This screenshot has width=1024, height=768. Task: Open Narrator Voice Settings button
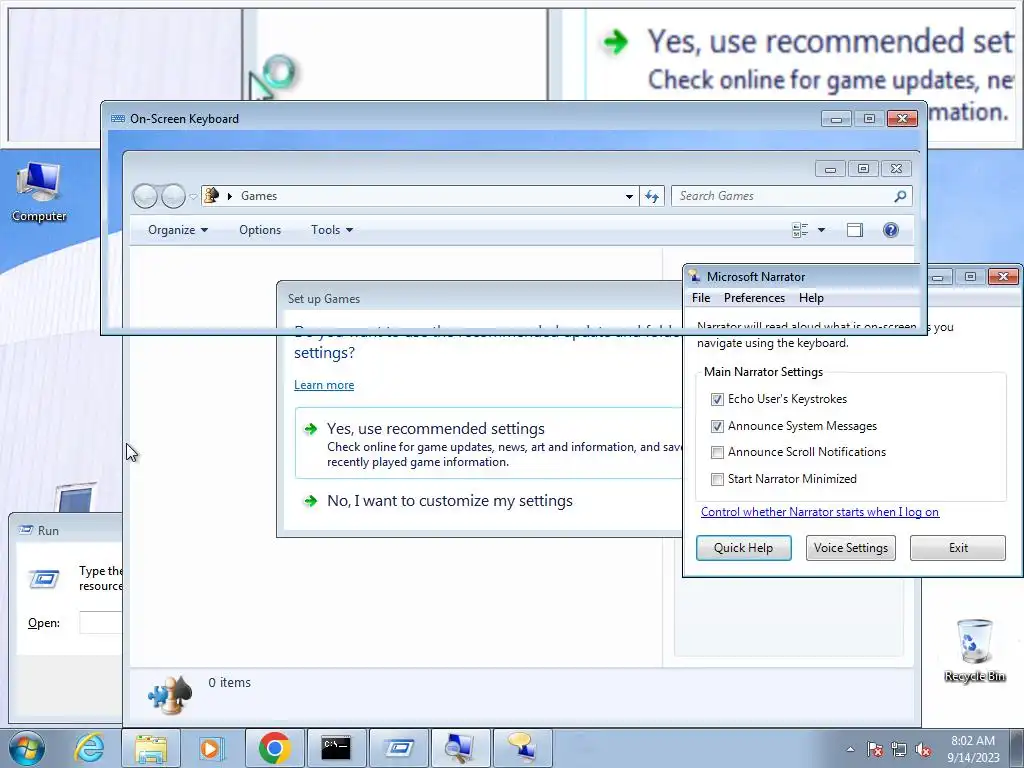click(850, 548)
